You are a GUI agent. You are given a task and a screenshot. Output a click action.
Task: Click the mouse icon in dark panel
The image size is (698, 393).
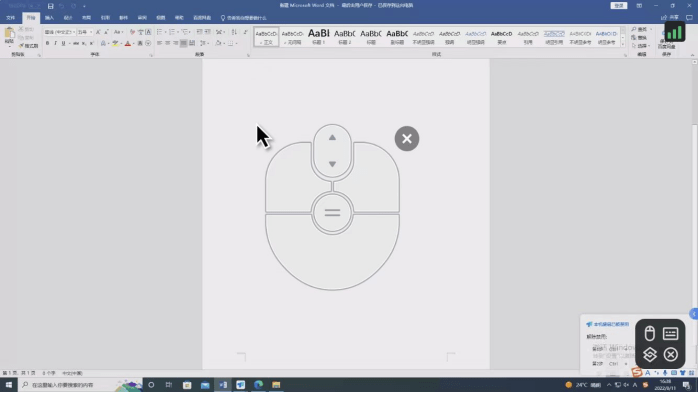coord(649,333)
